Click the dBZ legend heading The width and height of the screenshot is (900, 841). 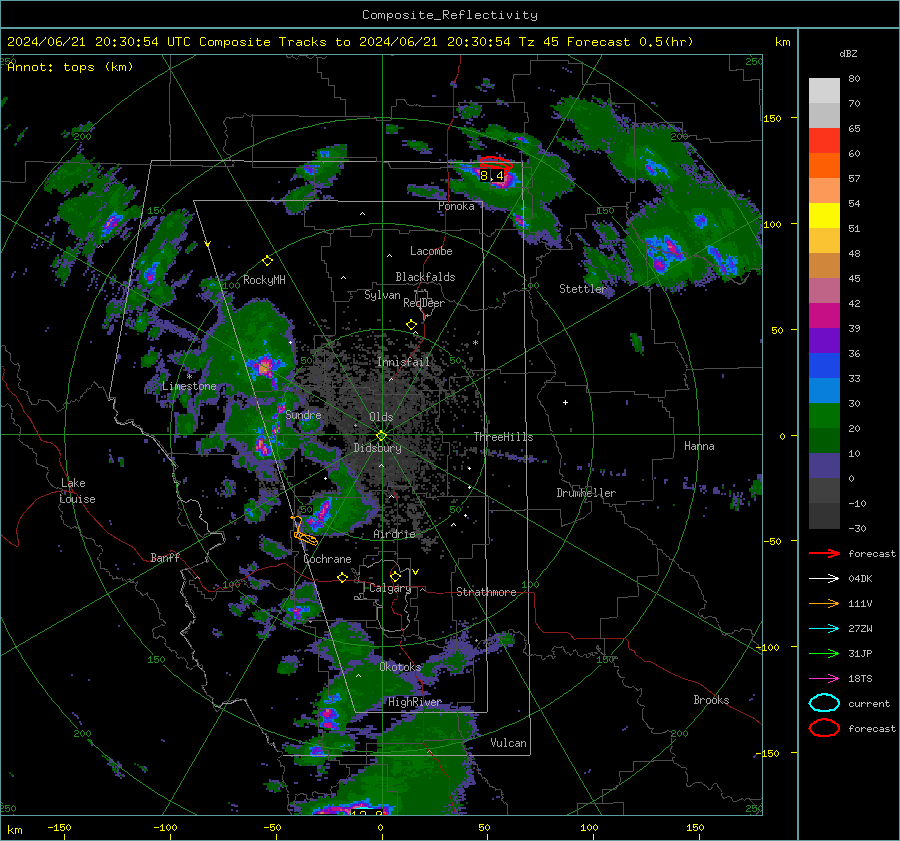(x=848, y=53)
